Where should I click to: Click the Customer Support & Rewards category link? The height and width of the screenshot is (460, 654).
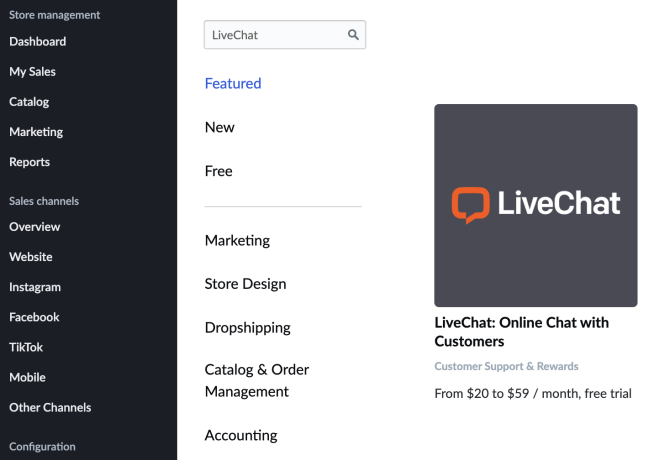click(x=506, y=366)
